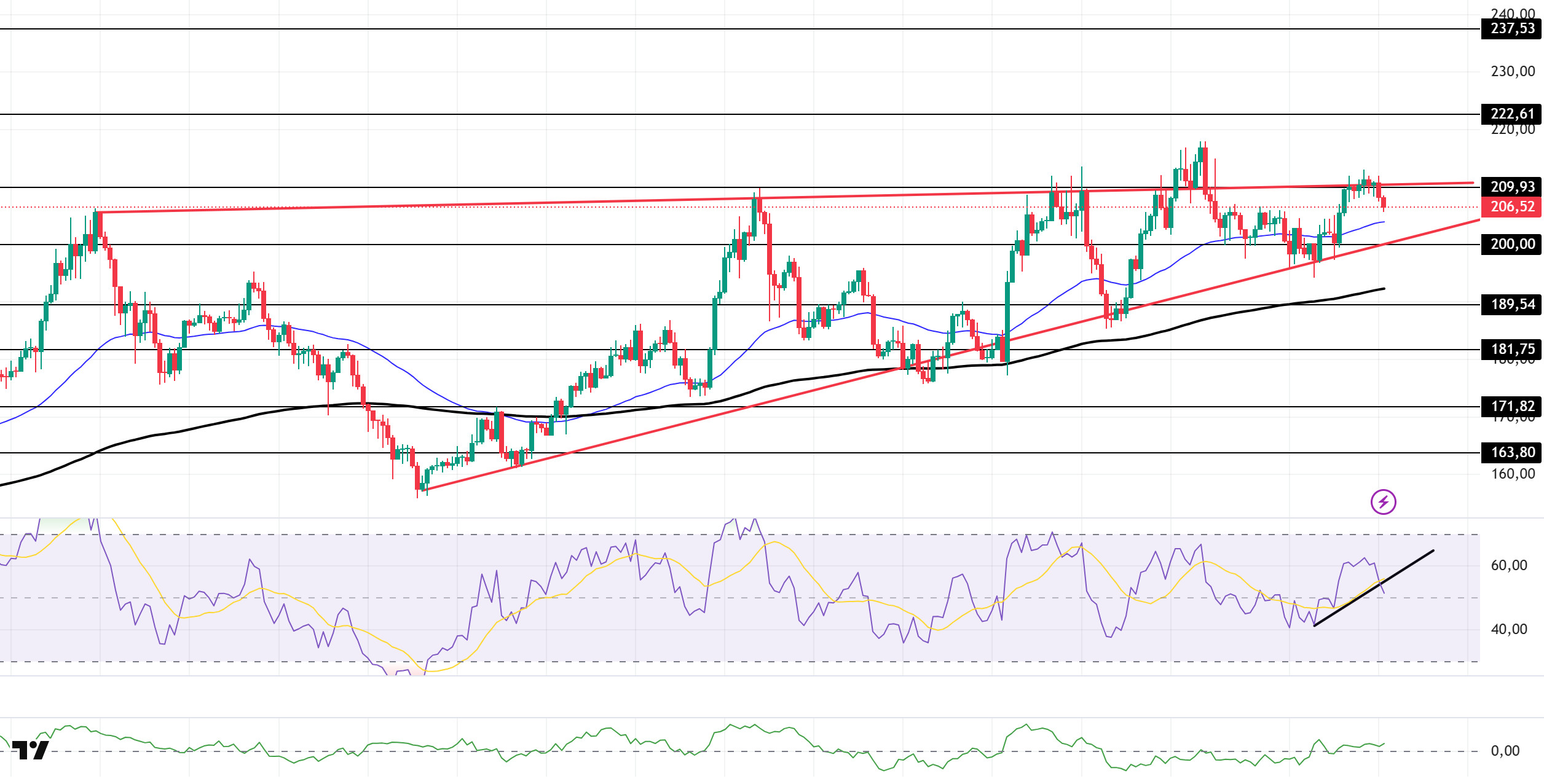Select the 181,75 price level label
The image size is (1544, 784).
(x=1511, y=349)
